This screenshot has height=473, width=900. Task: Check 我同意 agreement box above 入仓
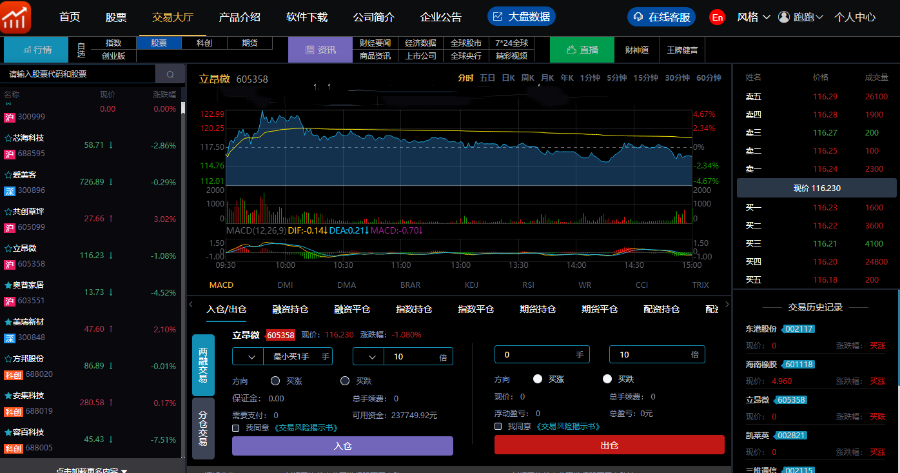[x=235, y=427]
